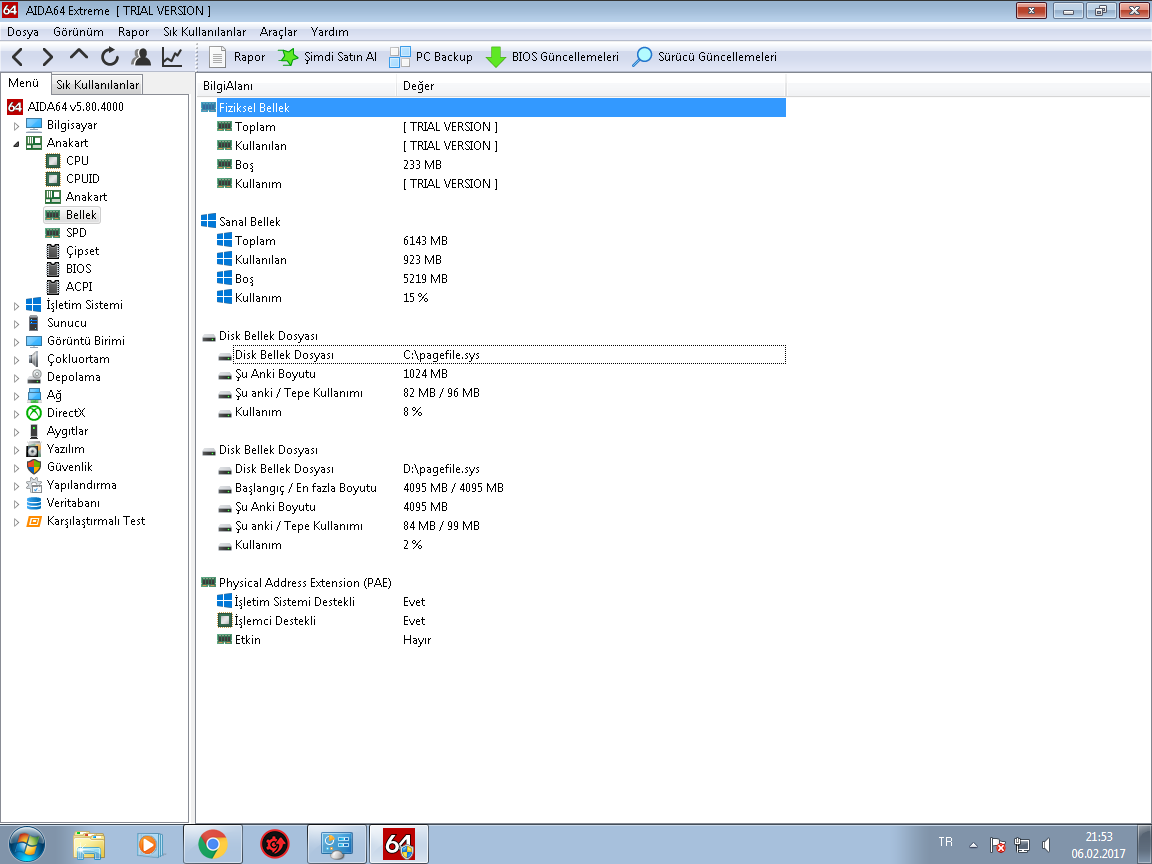Open the Yardım menu
Image resolution: width=1152 pixels, height=864 pixels.
[x=329, y=32]
